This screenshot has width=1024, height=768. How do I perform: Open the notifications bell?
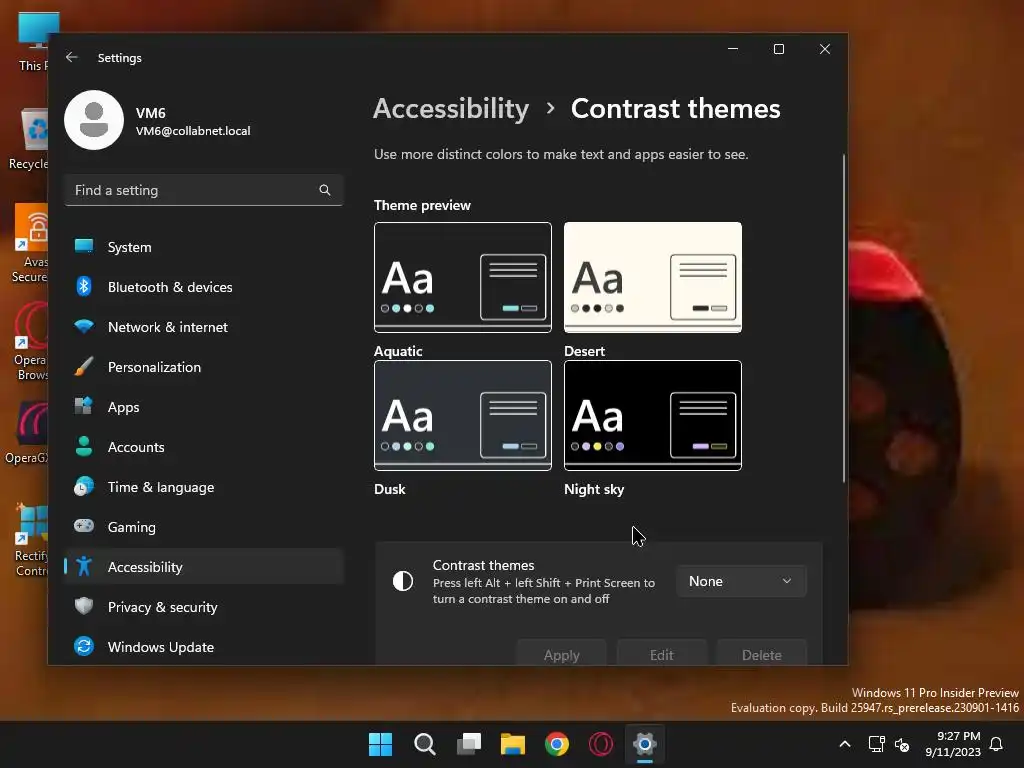pyautogui.click(x=996, y=744)
